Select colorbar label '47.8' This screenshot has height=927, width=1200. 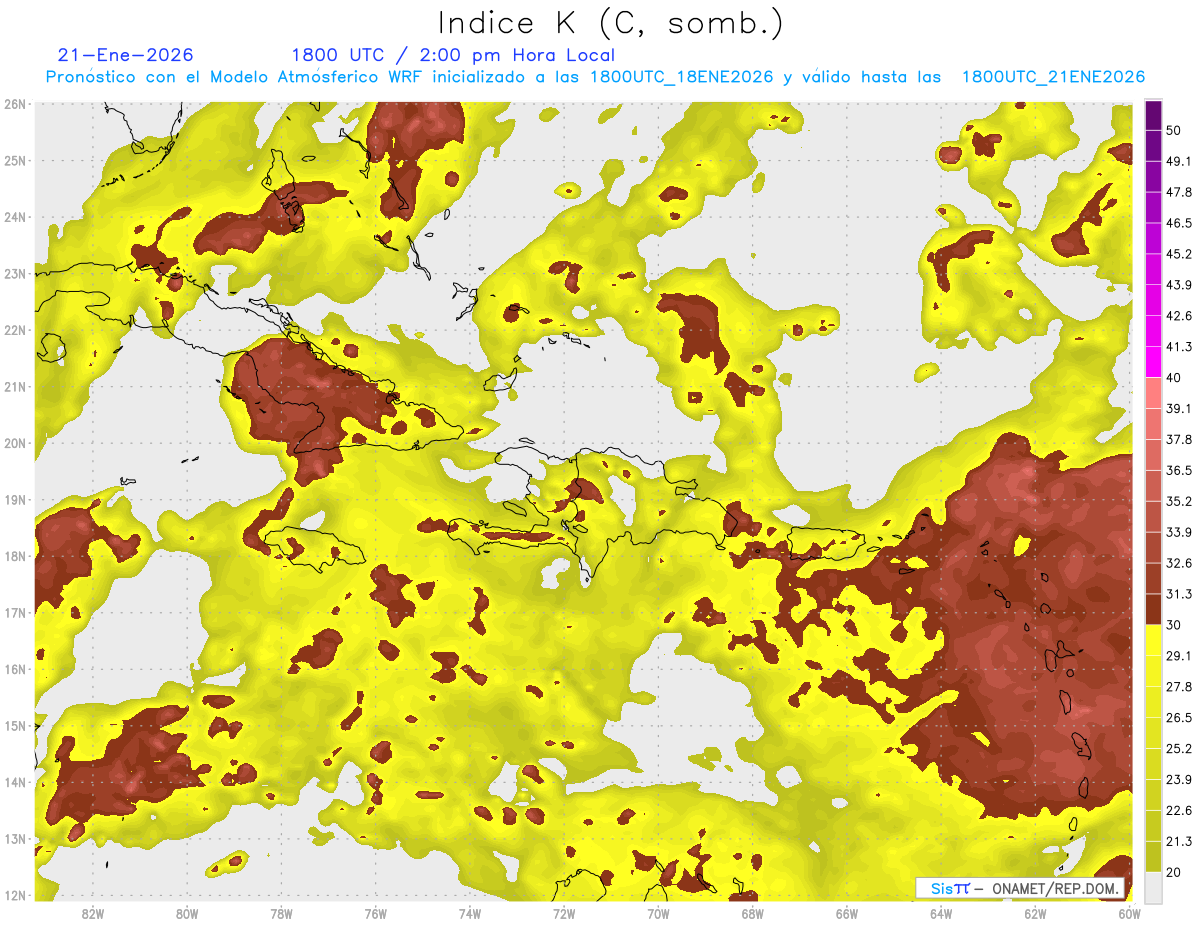click(x=1179, y=192)
